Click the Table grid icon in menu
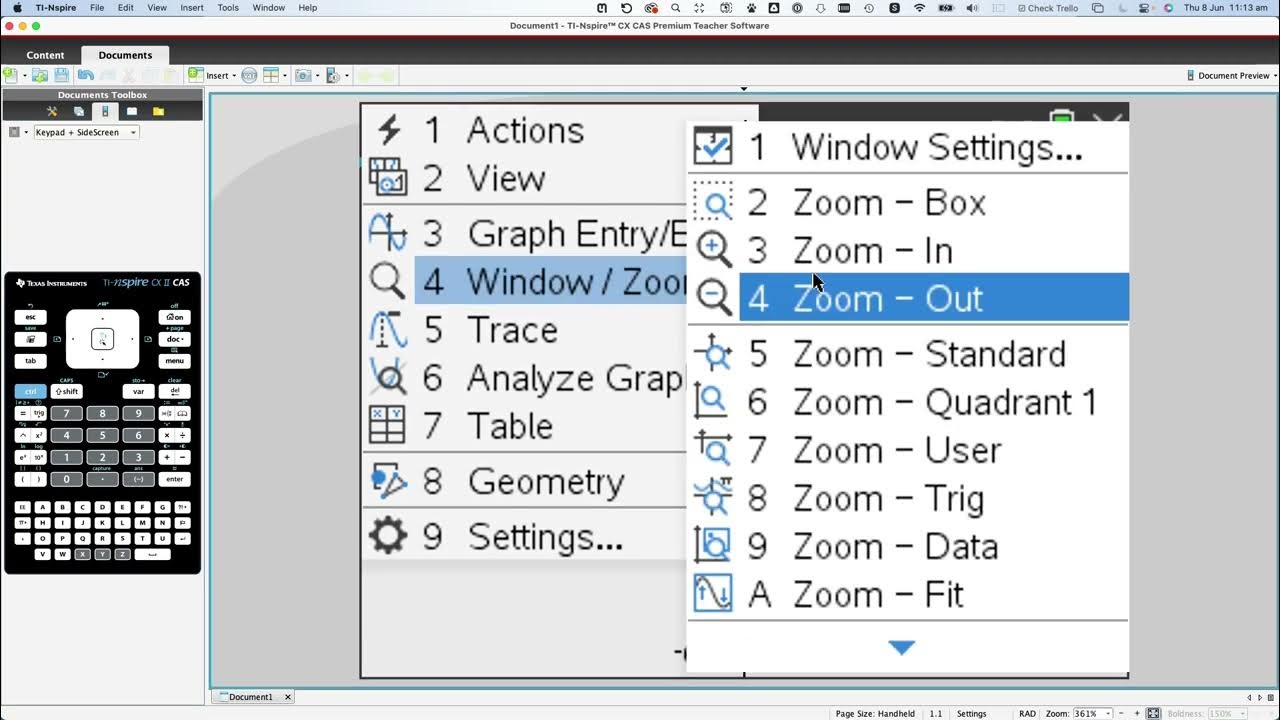The image size is (1280, 720). point(387,425)
